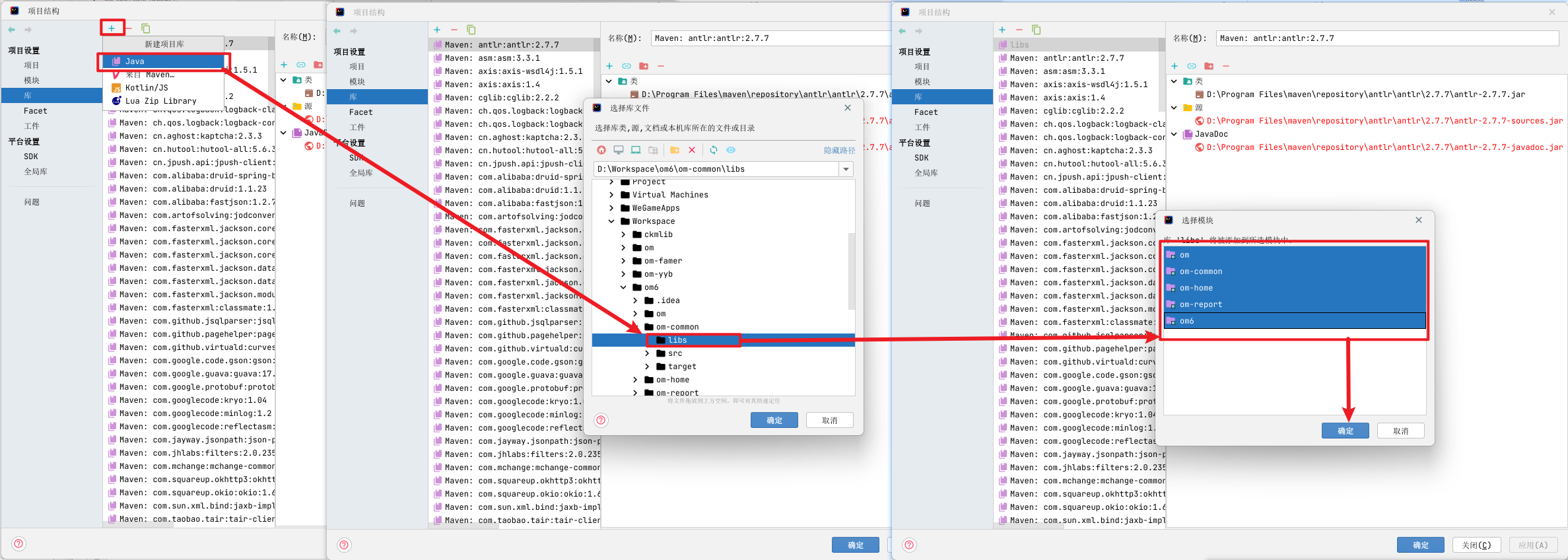Screen dimensions: 1568x560
Task: Click the help question mark in right window
Action: (x=909, y=545)
